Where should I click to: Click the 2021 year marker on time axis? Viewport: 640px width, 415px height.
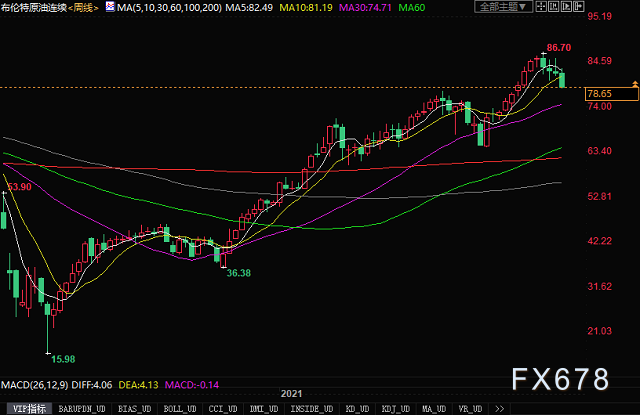coord(291,394)
